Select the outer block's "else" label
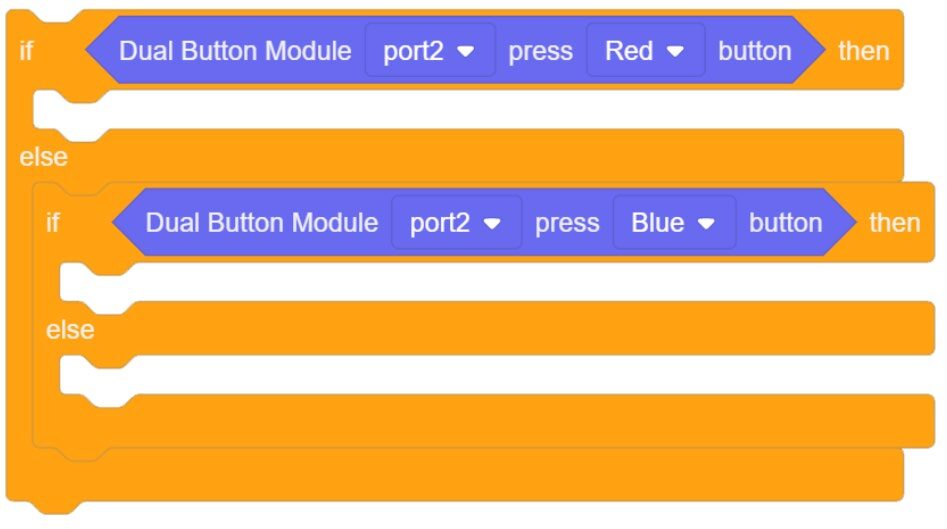 (x=44, y=157)
